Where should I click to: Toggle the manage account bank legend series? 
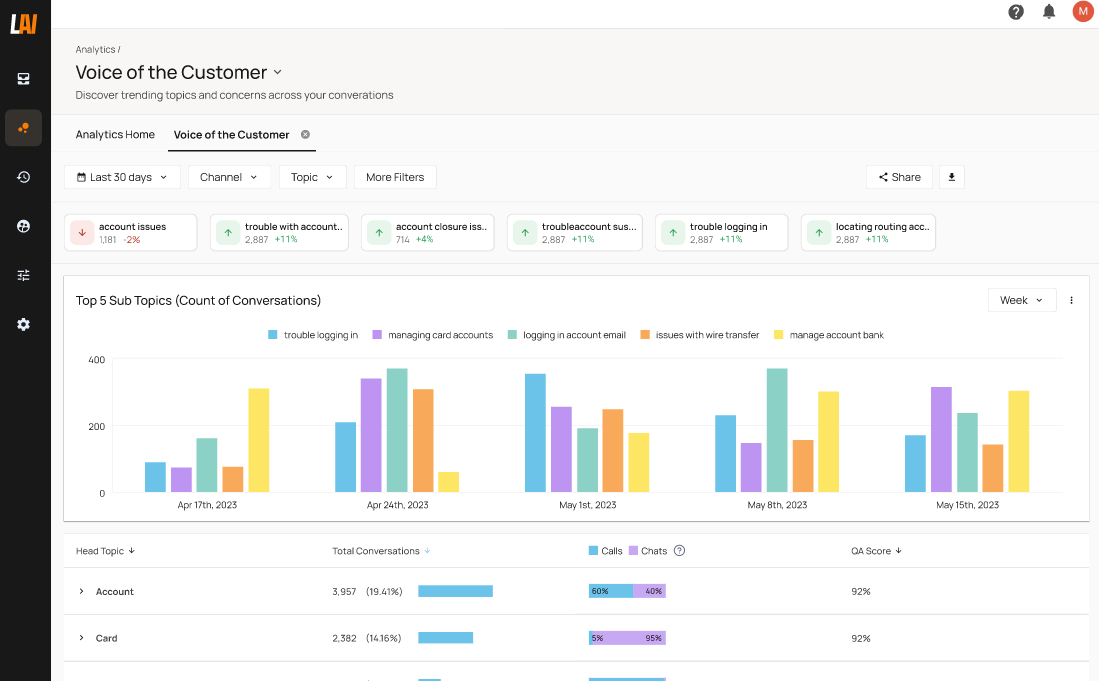point(828,335)
